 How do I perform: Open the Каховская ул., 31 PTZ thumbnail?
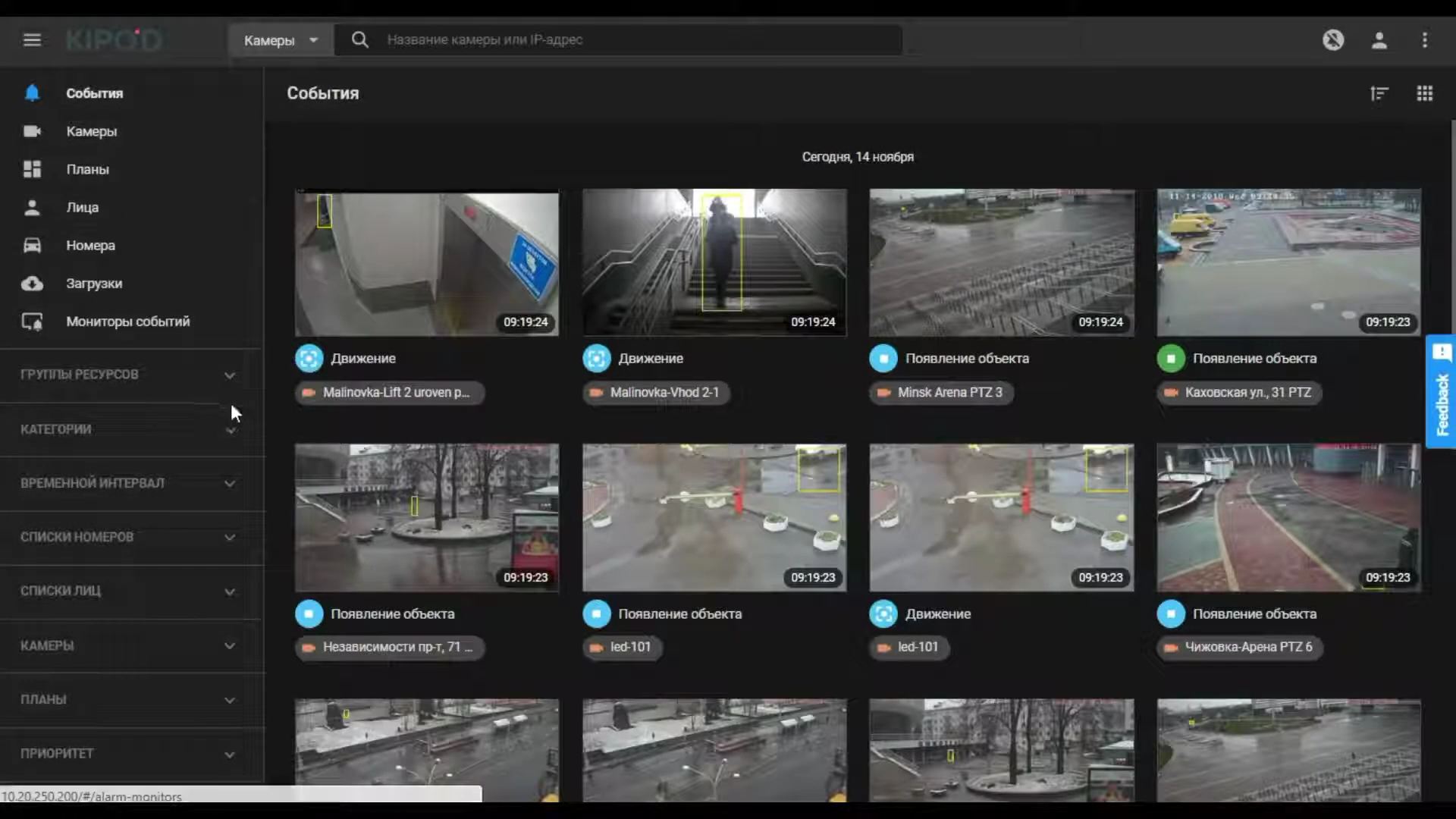(1289, 262)
